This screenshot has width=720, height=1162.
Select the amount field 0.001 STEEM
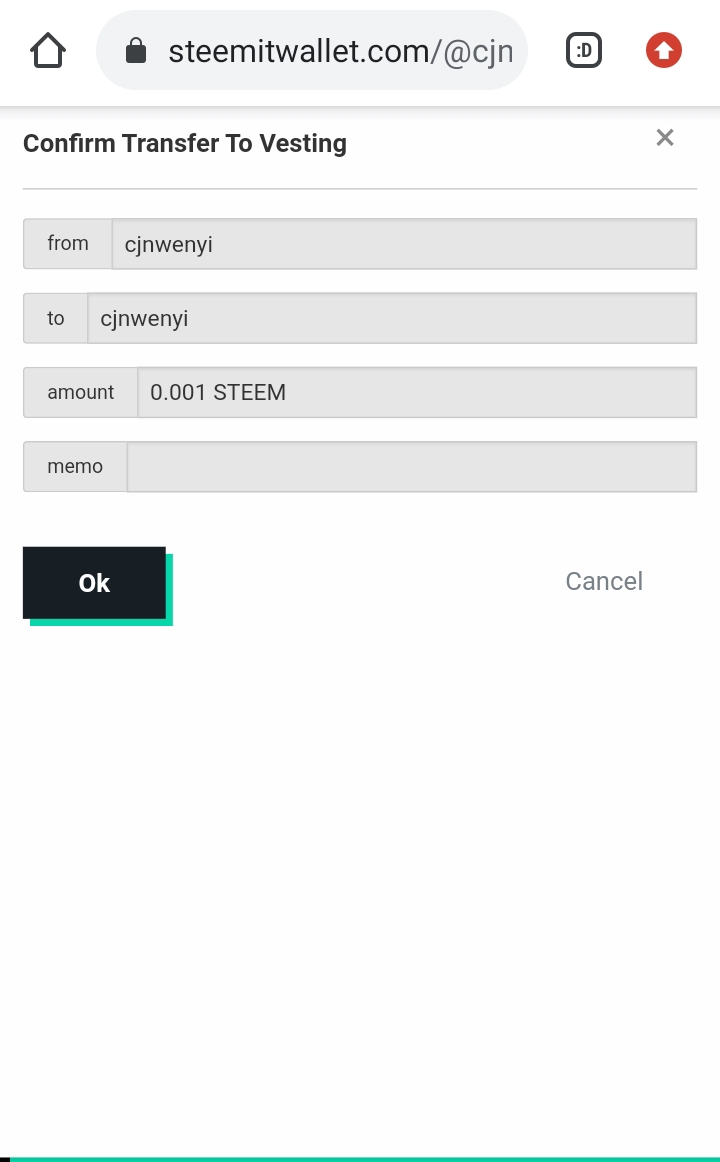point(416,392)
